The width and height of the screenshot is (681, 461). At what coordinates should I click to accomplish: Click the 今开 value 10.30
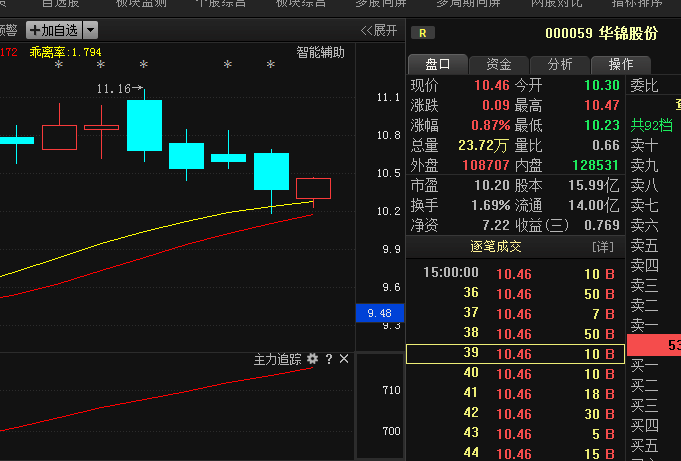602,85
